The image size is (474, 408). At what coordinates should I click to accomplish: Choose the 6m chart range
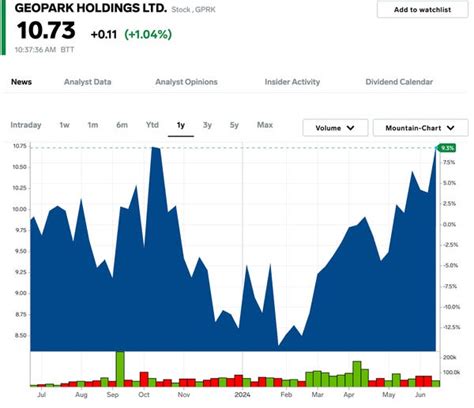[122, 125]
